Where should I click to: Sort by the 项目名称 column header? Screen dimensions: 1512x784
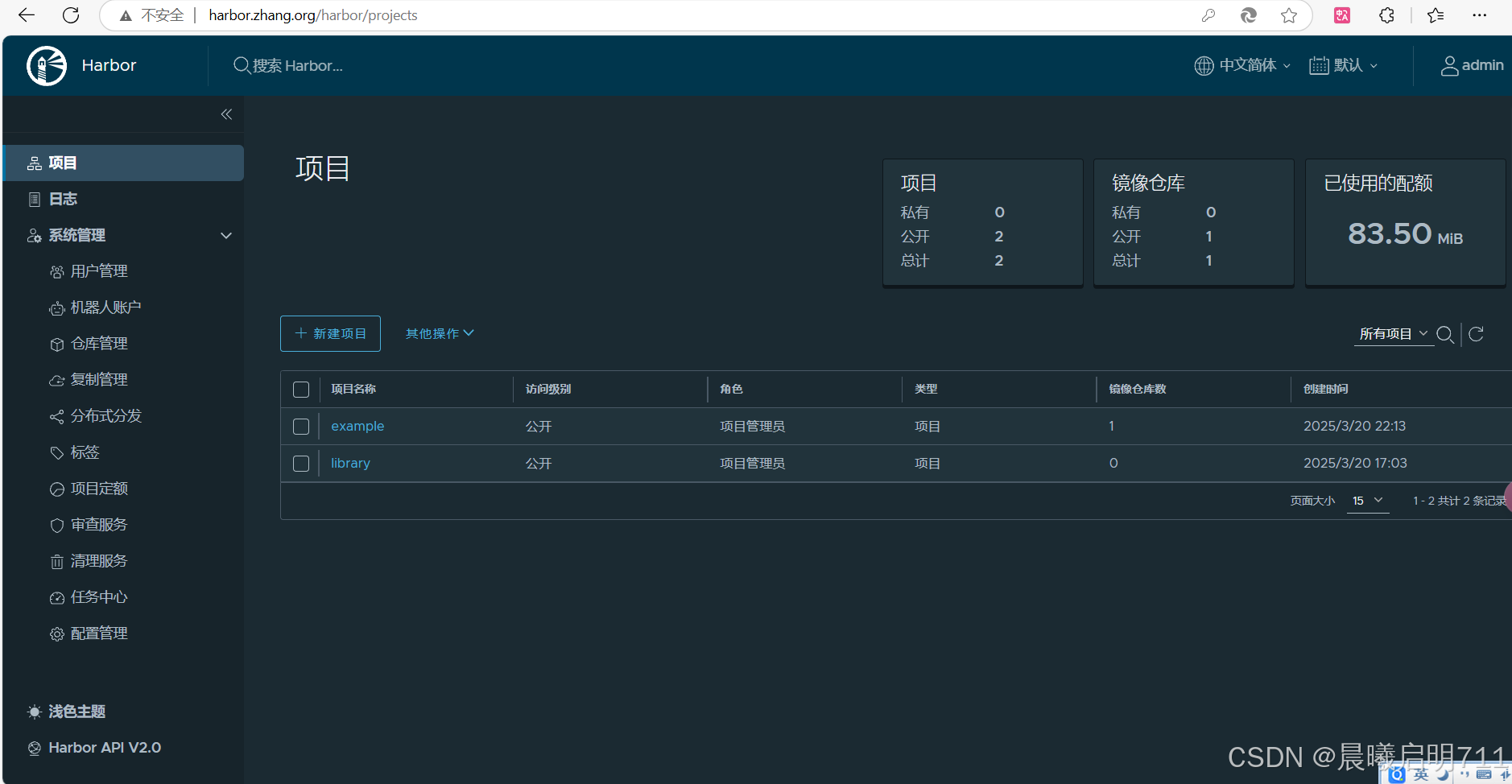click(353, 390)
